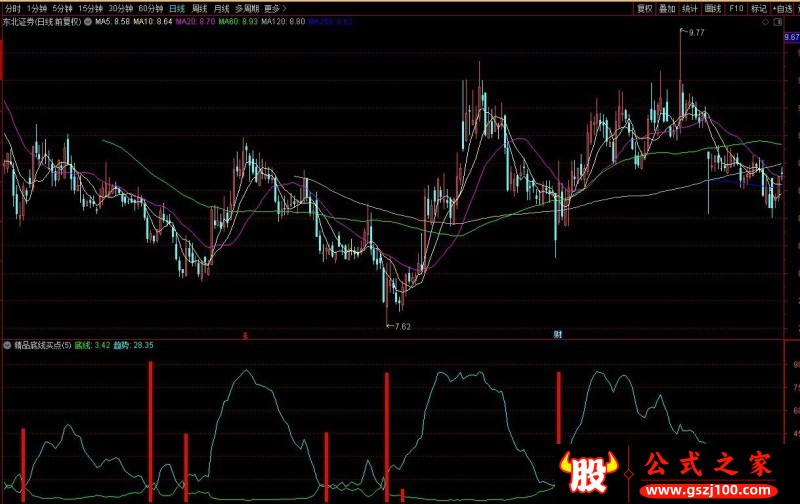Open the 统计 statistics button
Viewport: 800px width, 504px height.
tap(690, 7)
